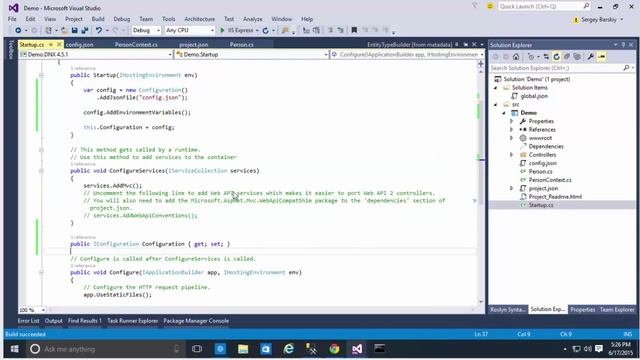
Task: Click the bookmark icon in toolbar
Action: [x=354, y=30]
